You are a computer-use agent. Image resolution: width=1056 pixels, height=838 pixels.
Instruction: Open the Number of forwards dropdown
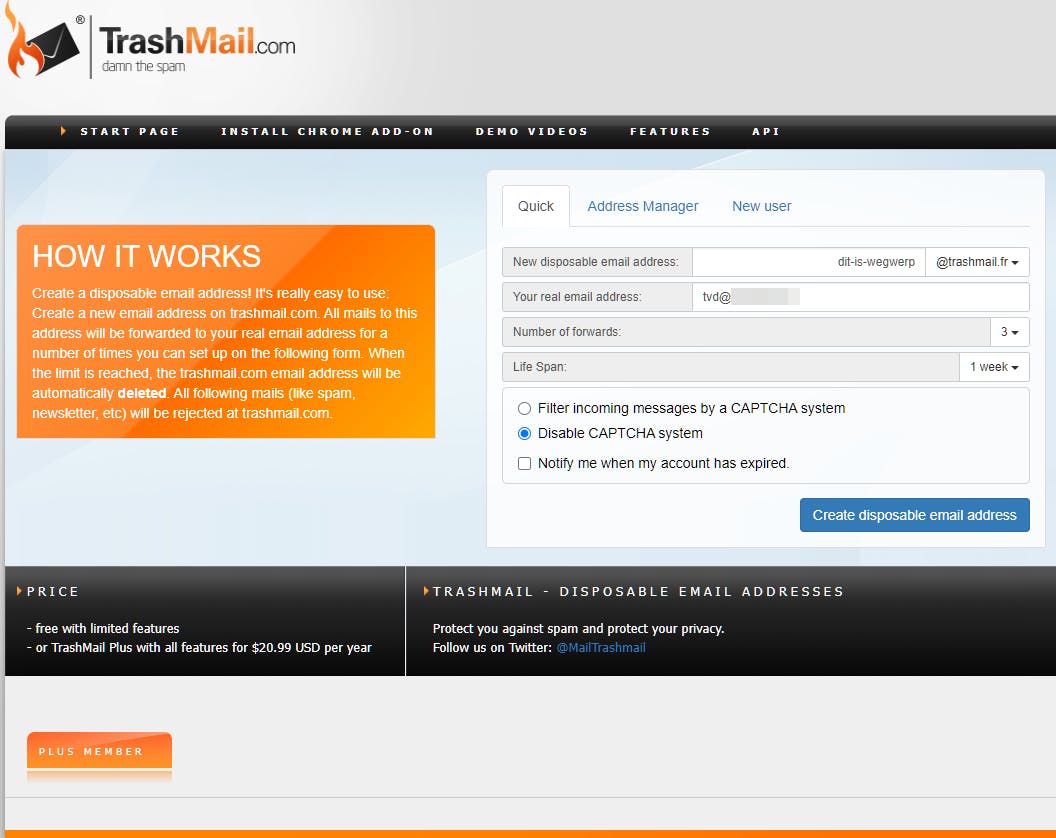(x=1010, y=332)
